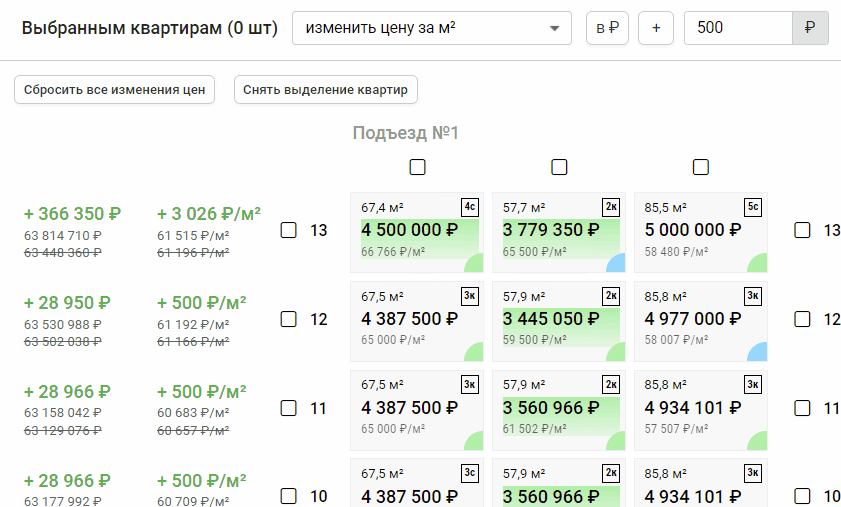Select the first column checkbox under Подъезд №1

[x=417, y=166]
